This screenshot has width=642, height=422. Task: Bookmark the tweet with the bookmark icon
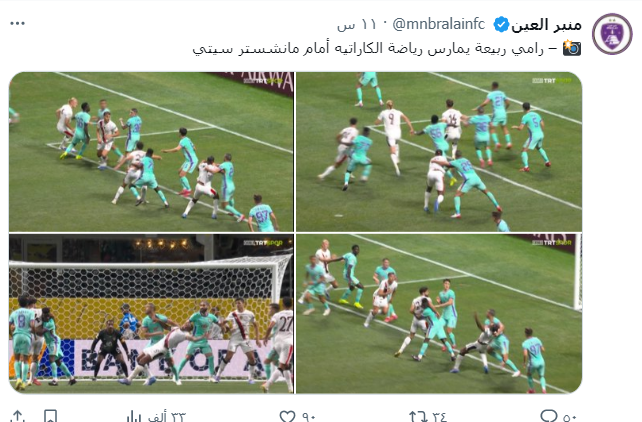pos(50,416)
